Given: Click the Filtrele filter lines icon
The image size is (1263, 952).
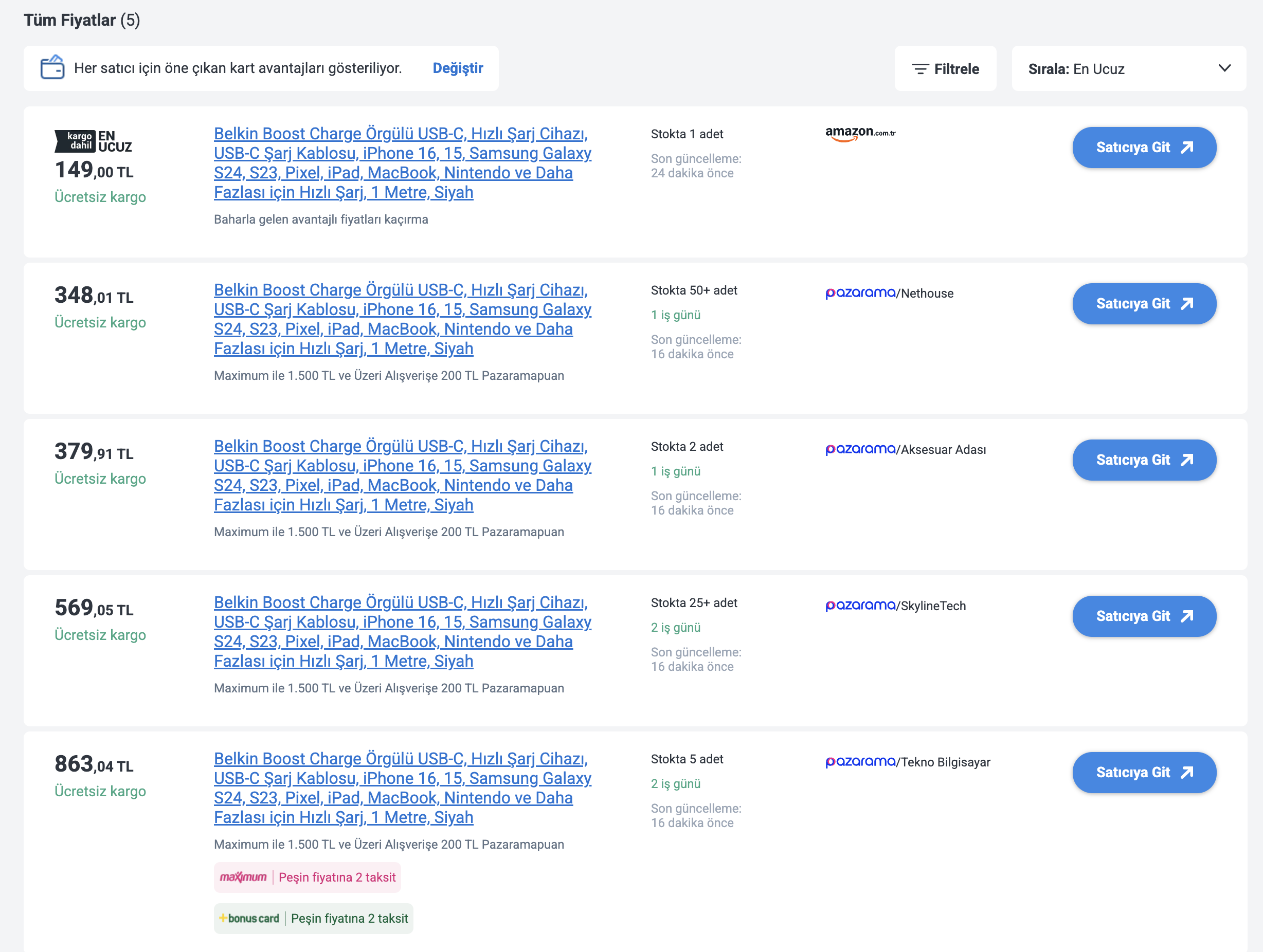Looking at the screenshot, I should coord(920,69).
